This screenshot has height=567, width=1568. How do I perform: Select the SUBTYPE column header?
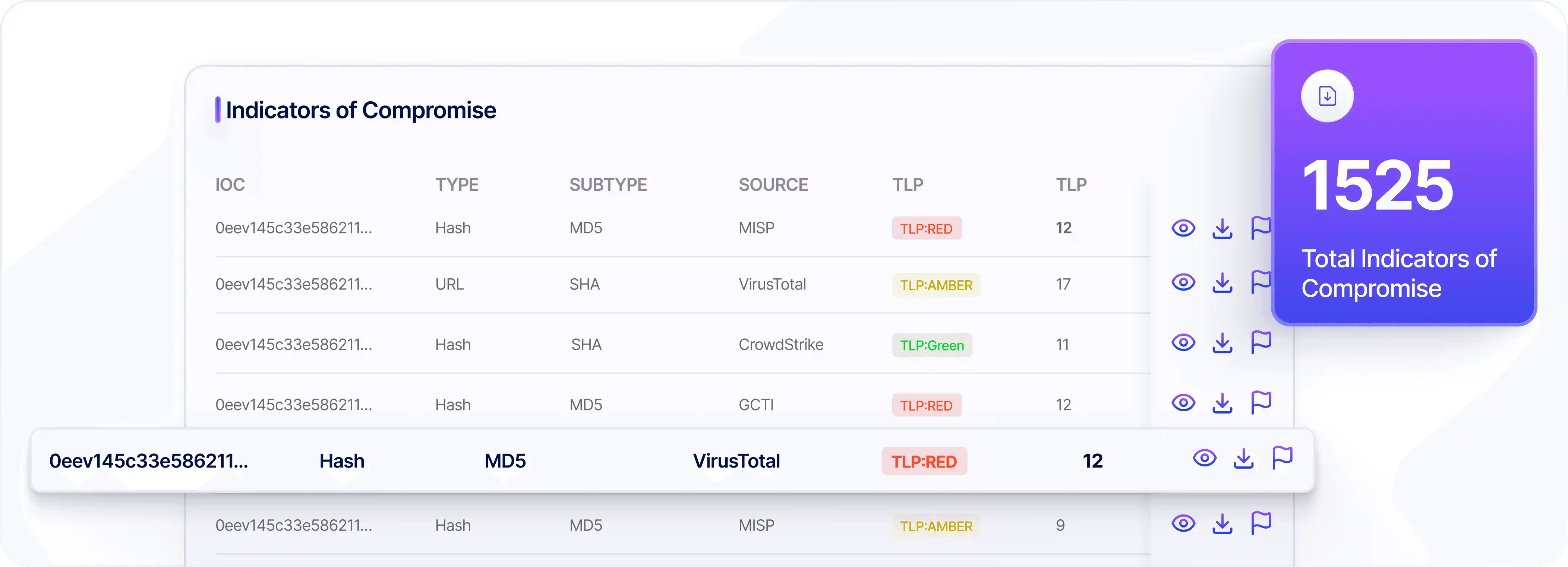[608, 184]
